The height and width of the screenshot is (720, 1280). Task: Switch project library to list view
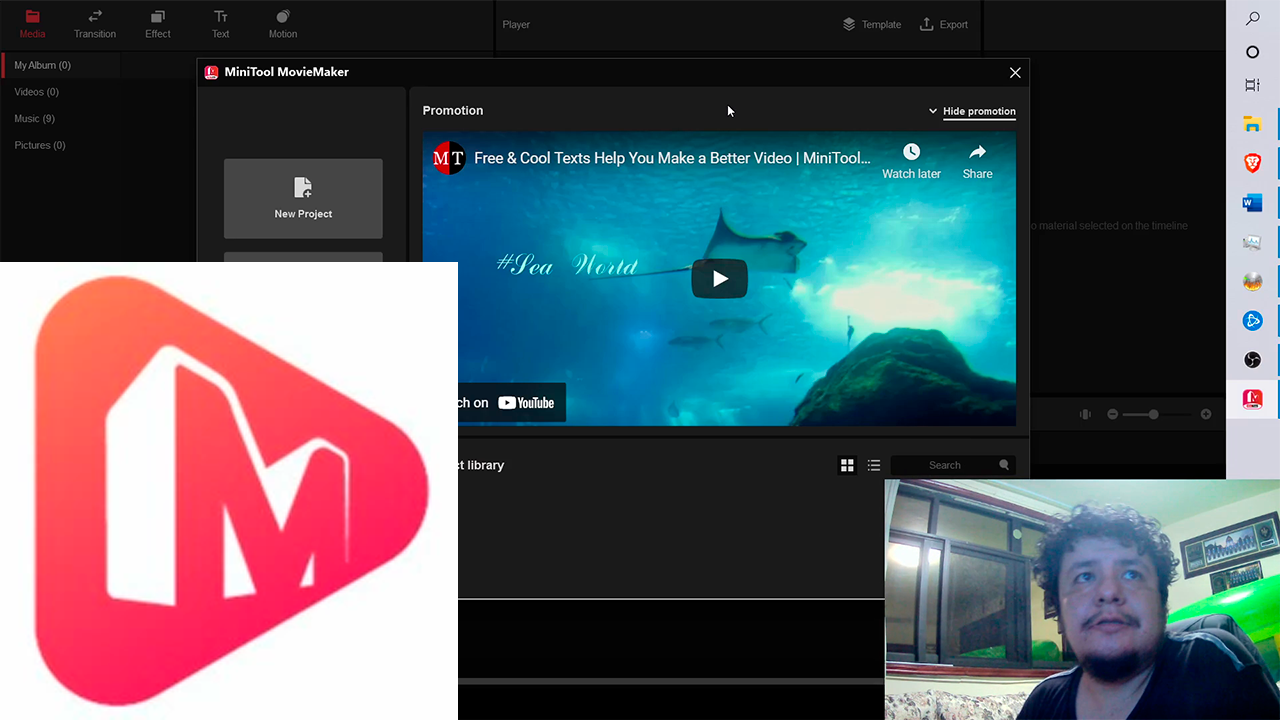pyautogui.click(x=874, y=465)
